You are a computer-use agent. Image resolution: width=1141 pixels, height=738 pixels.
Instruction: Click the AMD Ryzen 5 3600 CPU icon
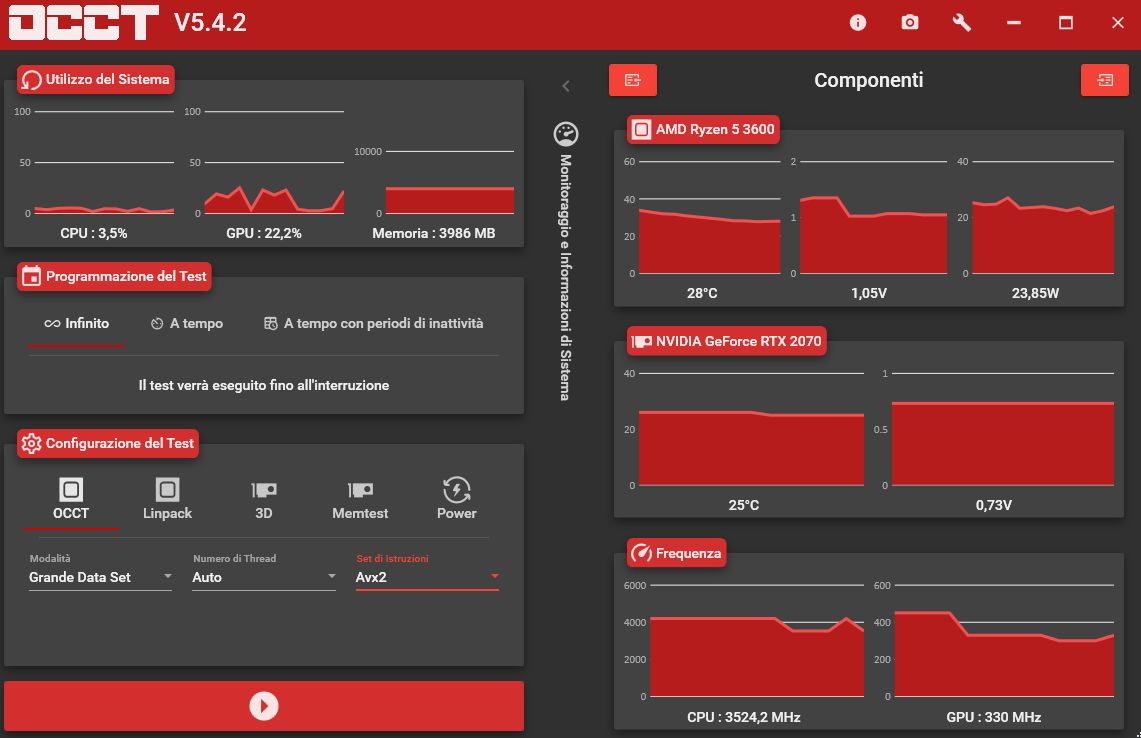click(x=641, y=130)
